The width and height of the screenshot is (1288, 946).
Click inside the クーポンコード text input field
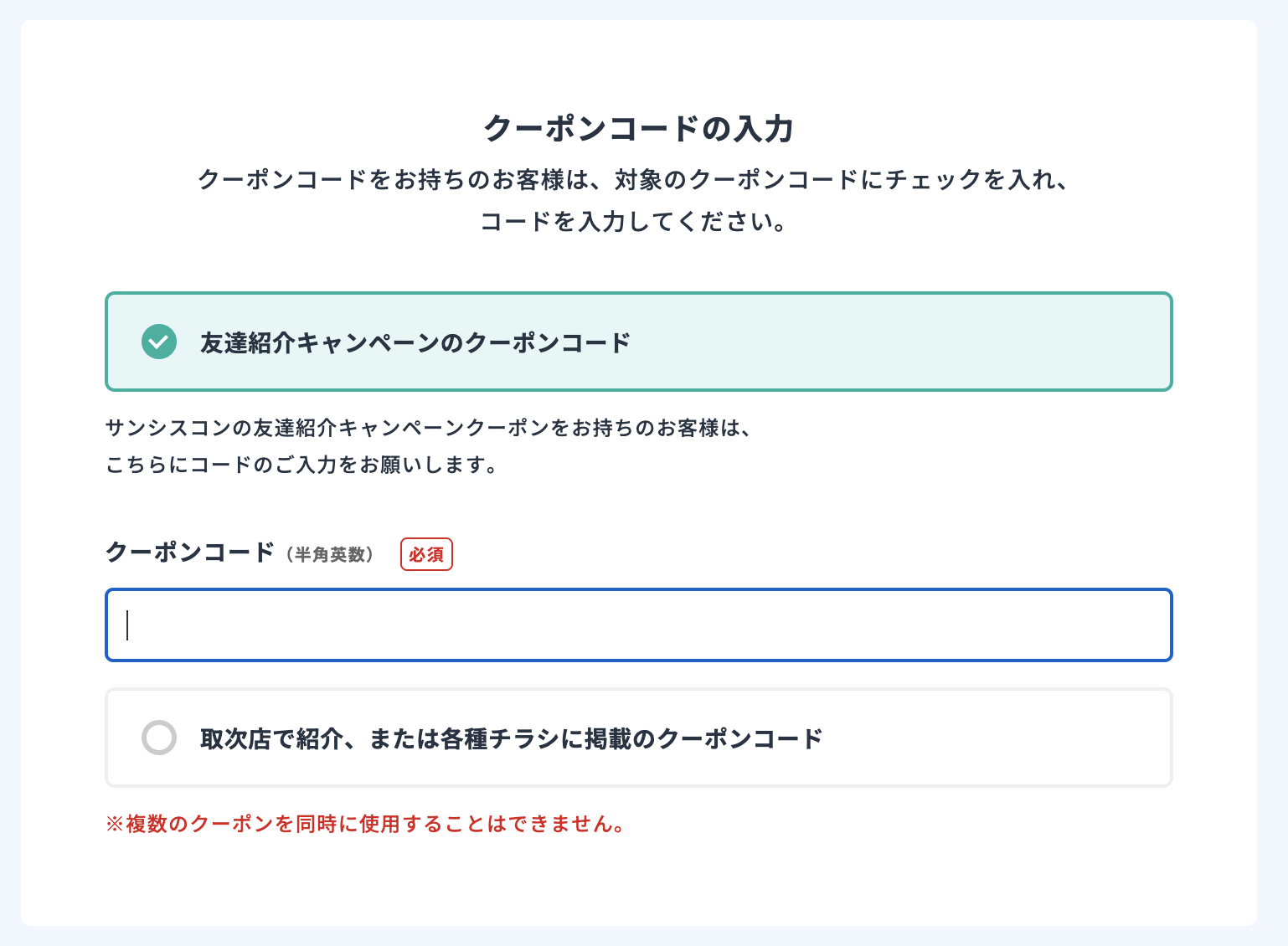pyautogui.click(x=638, y=625)
